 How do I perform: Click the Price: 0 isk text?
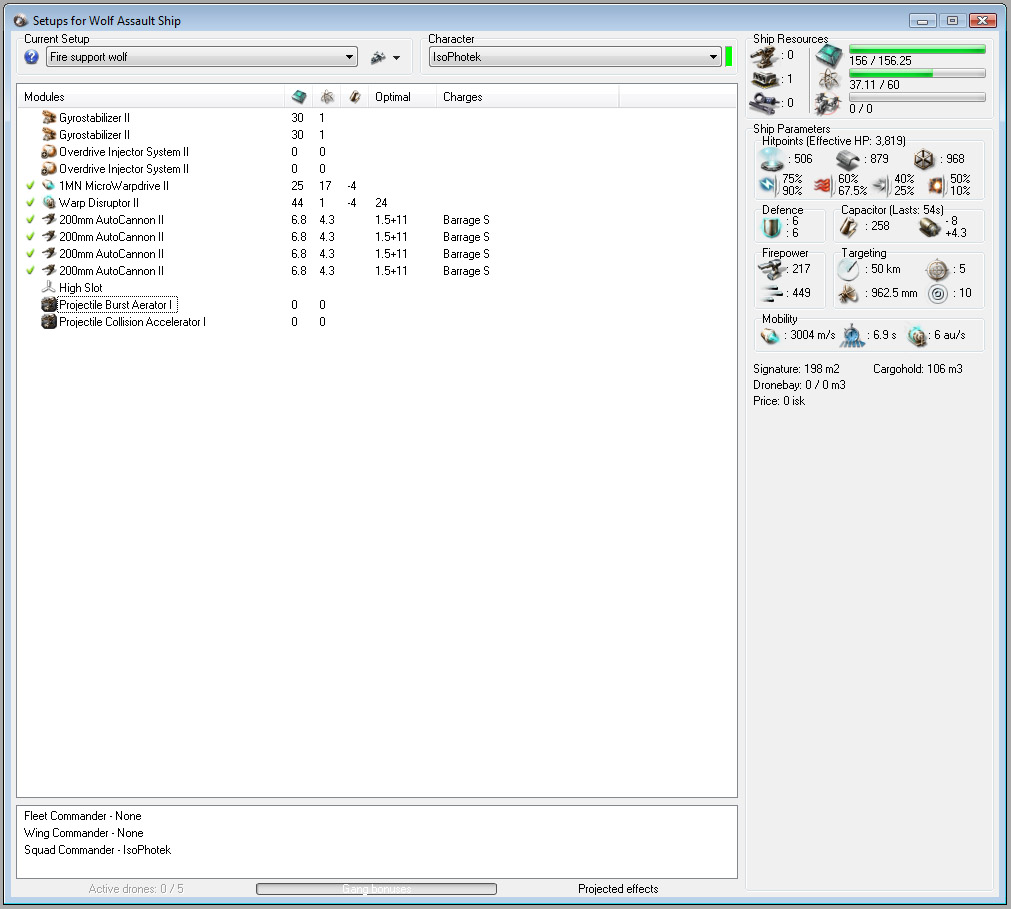(x=779, y=401)
